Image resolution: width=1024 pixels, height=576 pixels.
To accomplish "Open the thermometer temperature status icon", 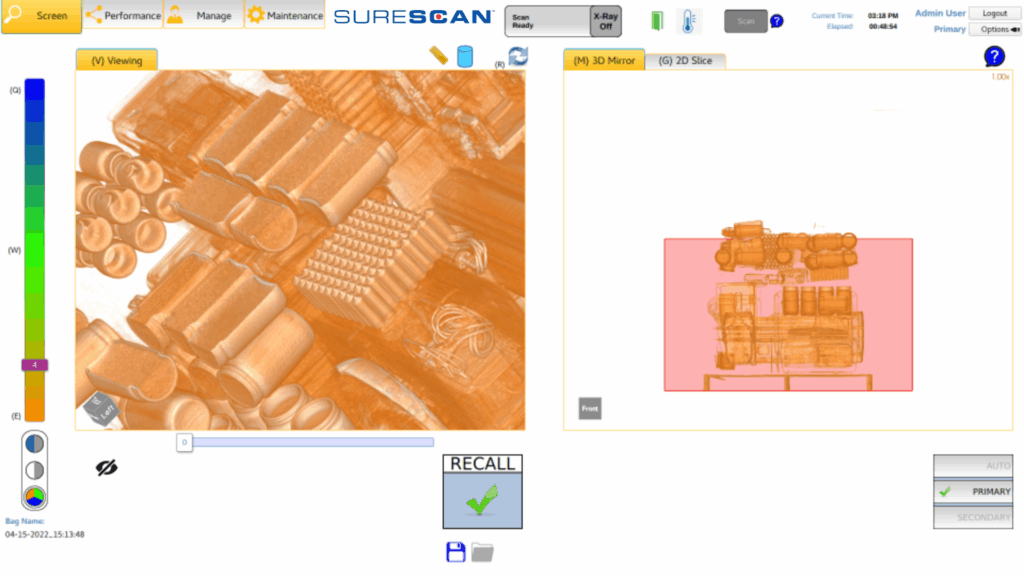I will (689, 21).
